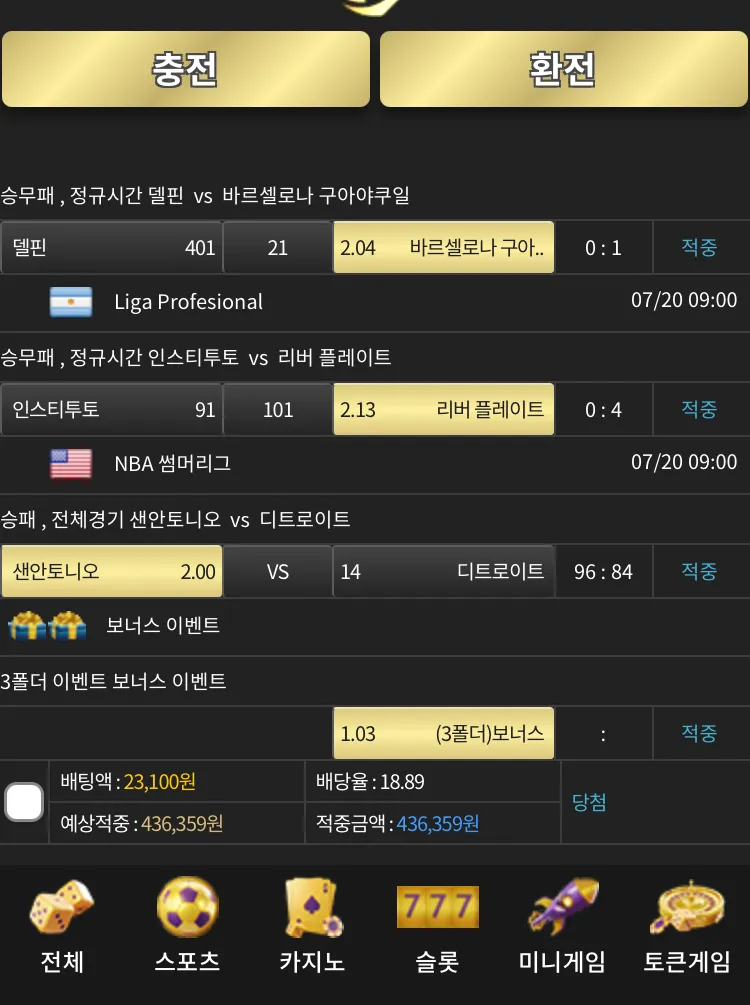Viewport: 750px width, 1005px height.
Task: Click the Argentina flag for Liga Profesional
Action: pos(71,302)
